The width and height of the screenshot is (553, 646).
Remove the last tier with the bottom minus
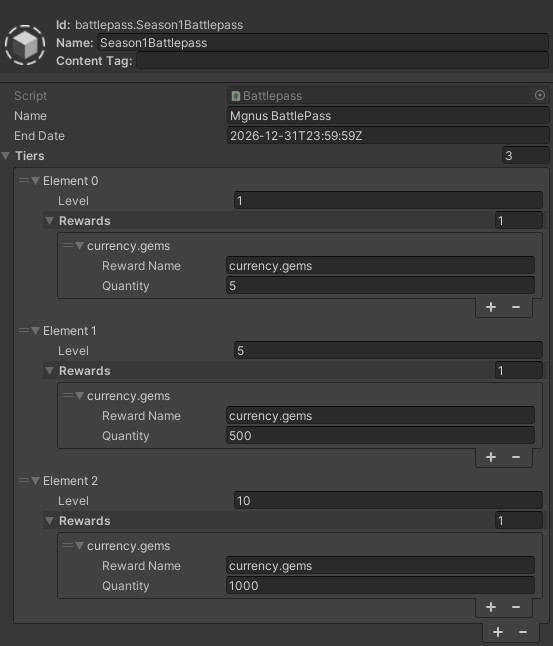coord(523,632)
